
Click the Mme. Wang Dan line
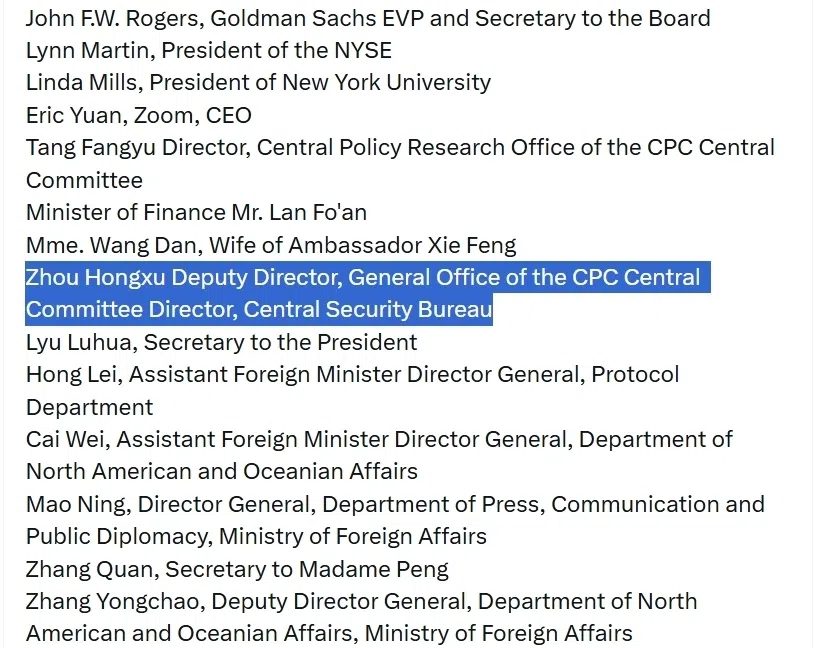tap(271, 245)
